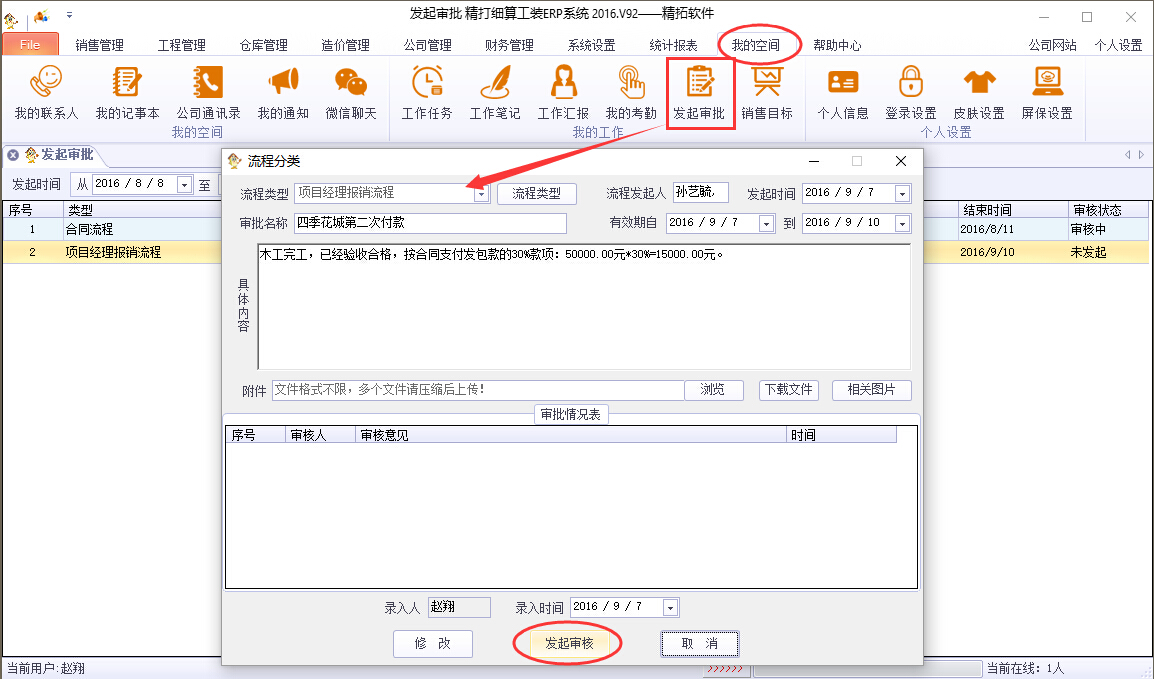
Task: Expand the 流程类型 dropdown
Action: [x=481, y=194]
